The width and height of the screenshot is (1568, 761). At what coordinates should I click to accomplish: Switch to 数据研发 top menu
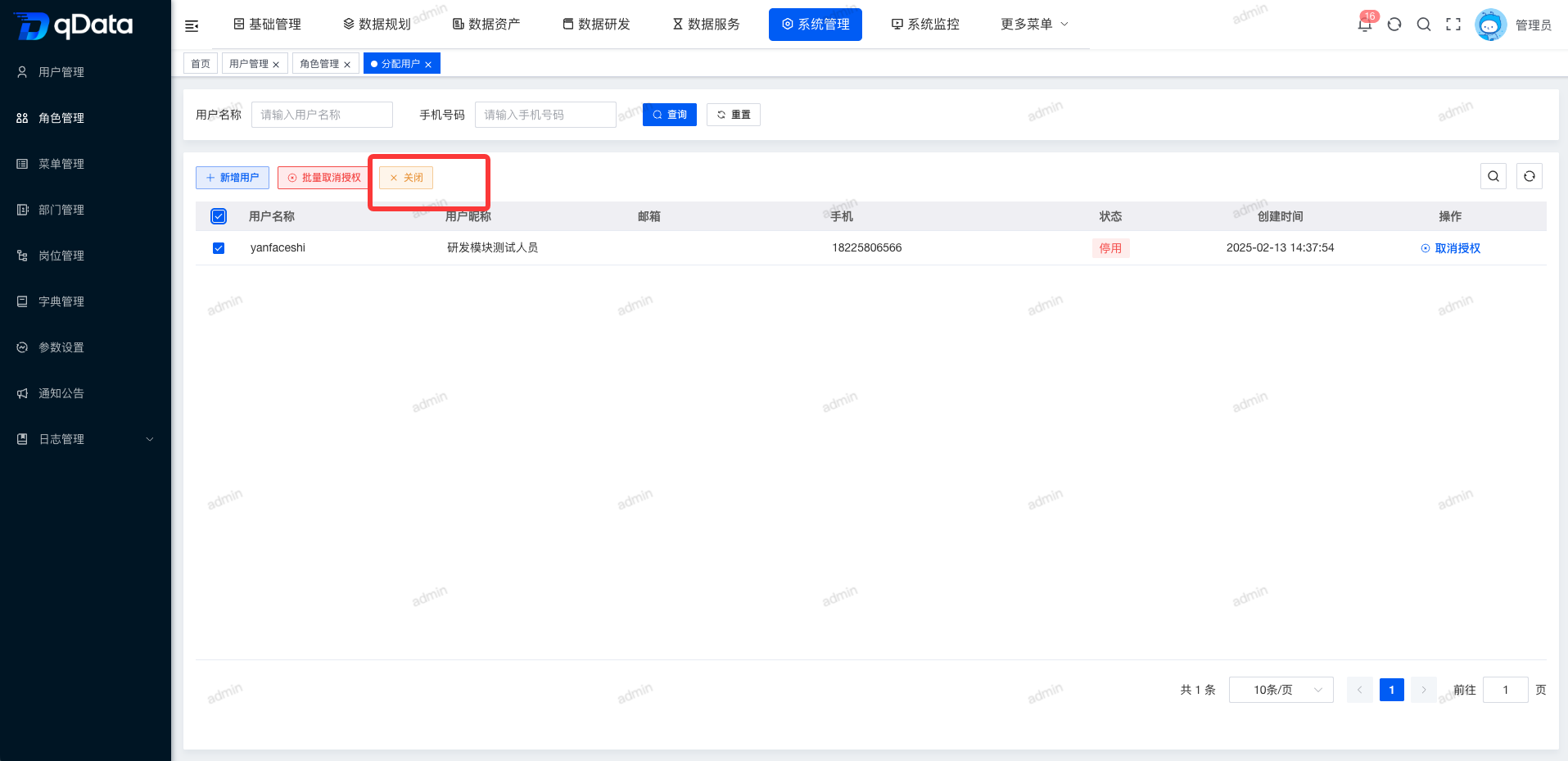pos(596,25)
